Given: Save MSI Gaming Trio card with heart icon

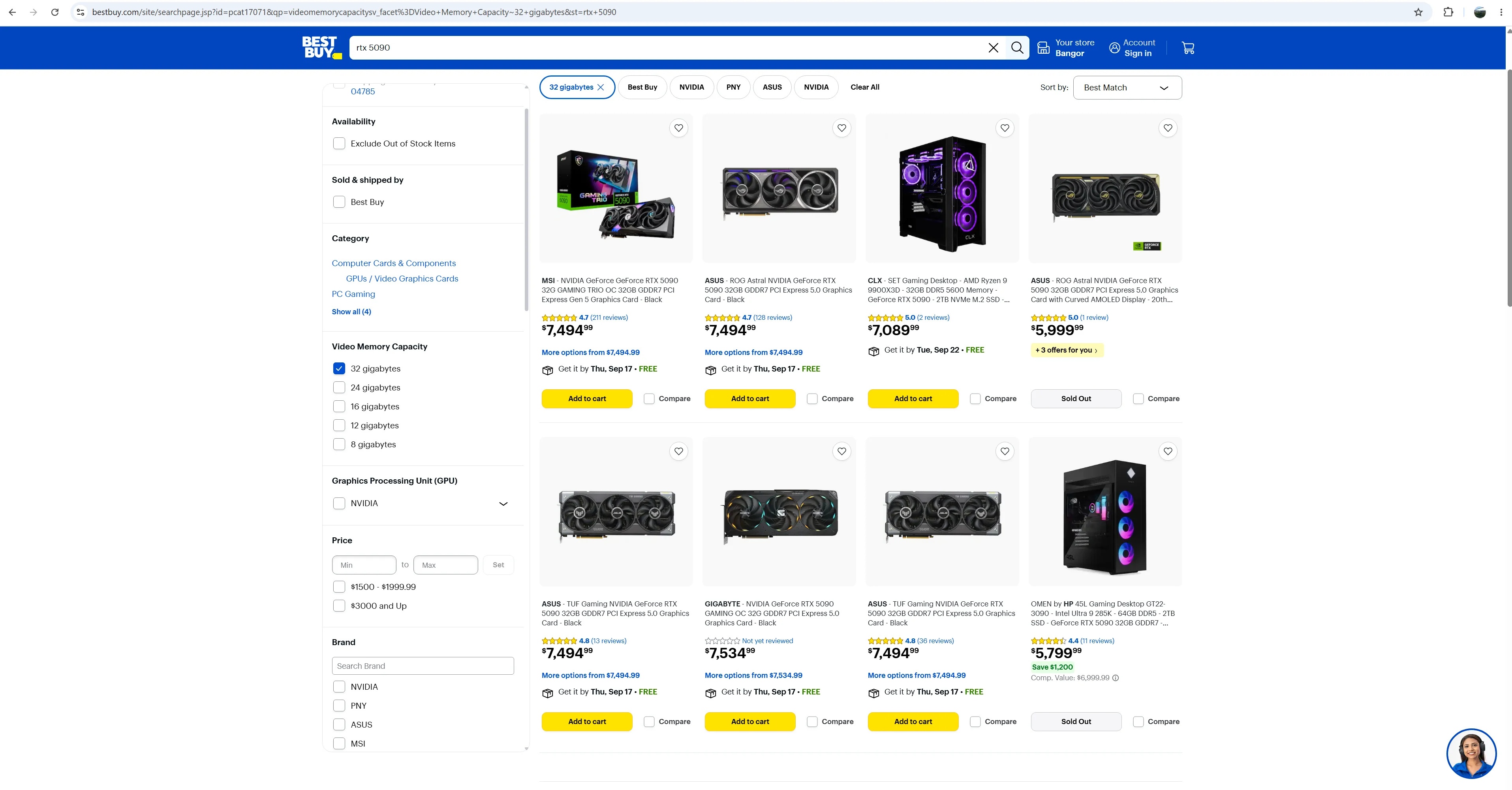Looking at the screenshot, I should 678,128.
